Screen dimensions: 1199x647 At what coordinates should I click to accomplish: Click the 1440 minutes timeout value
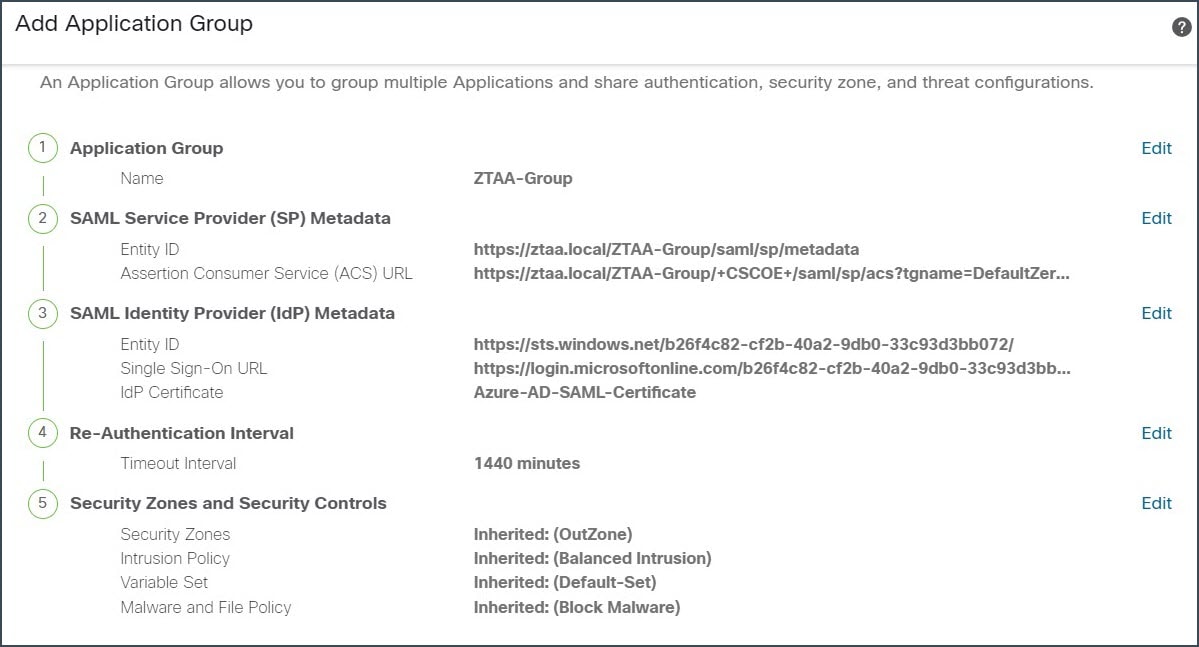coord(527,463)
